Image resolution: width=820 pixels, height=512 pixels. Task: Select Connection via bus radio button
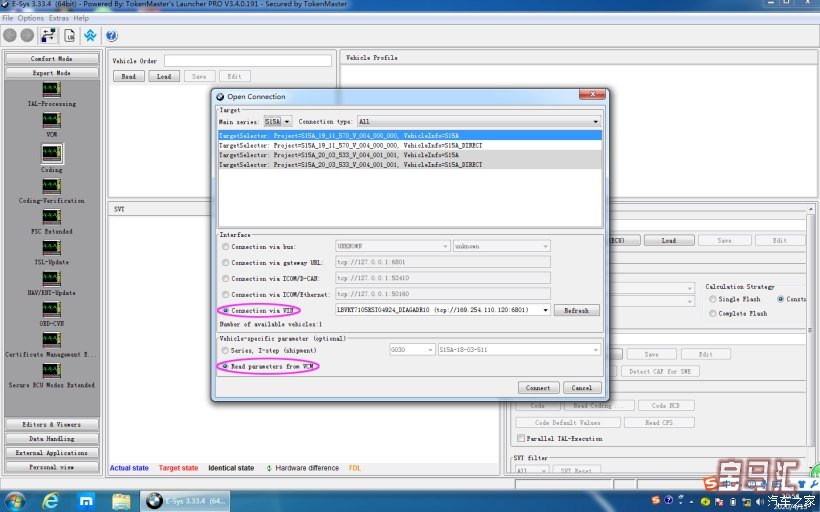click(225, 246)
